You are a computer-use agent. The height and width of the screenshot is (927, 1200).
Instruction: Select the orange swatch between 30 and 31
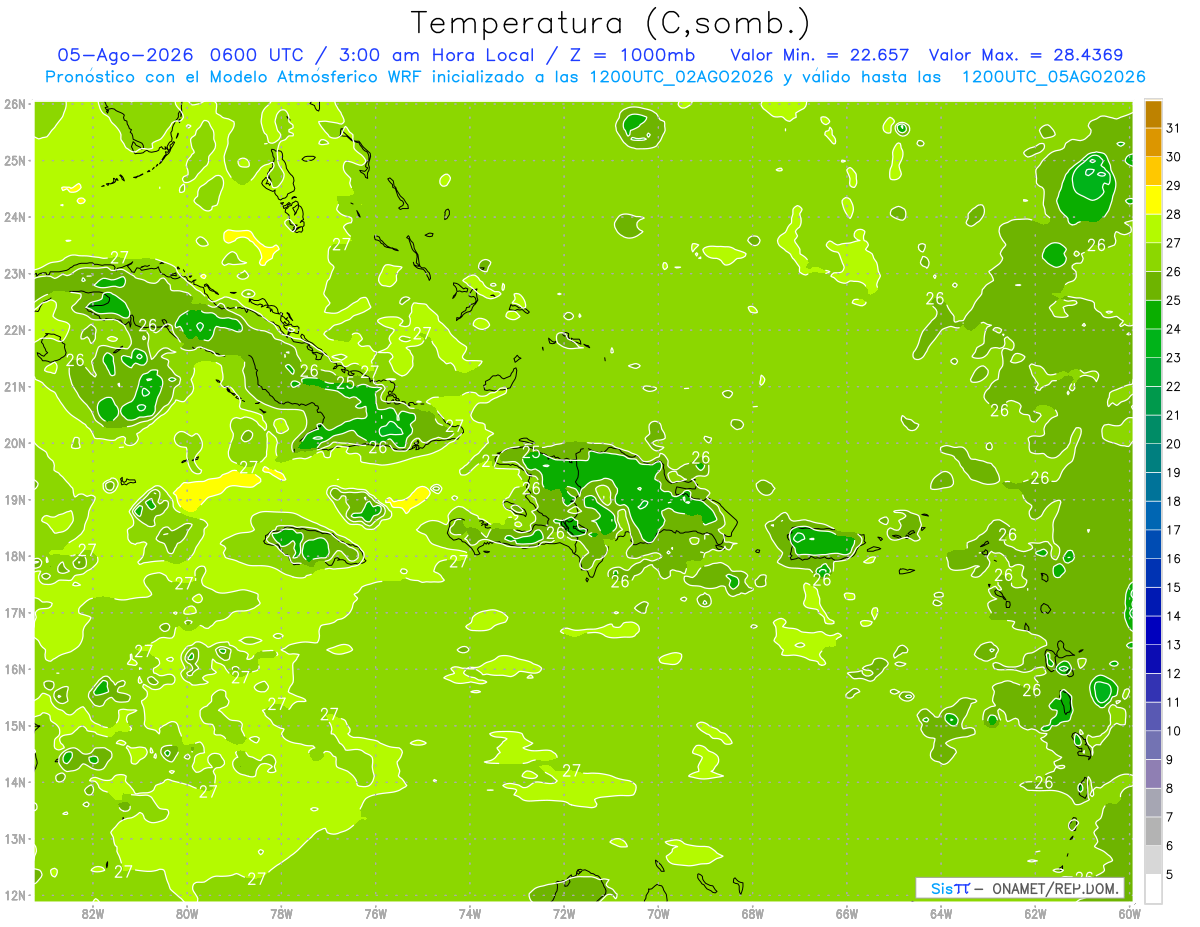(x=1153, y=143)
